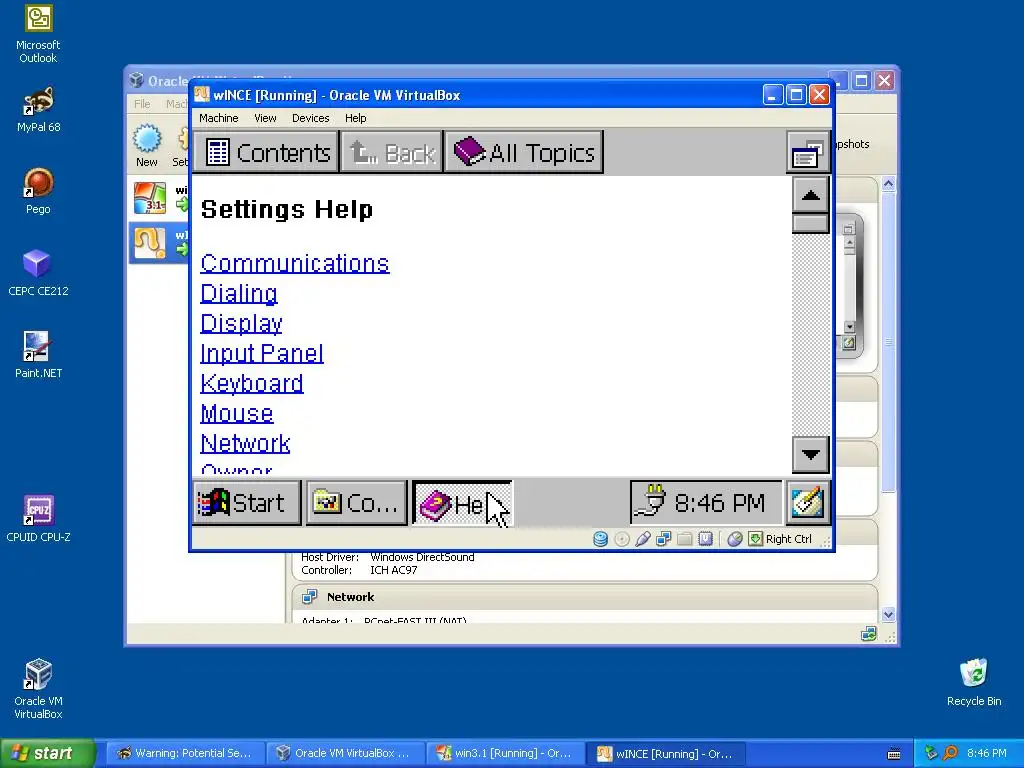The image size is (1024, 768).
Task: Open the Help menu of wINCE window
Action: point(355,118)
